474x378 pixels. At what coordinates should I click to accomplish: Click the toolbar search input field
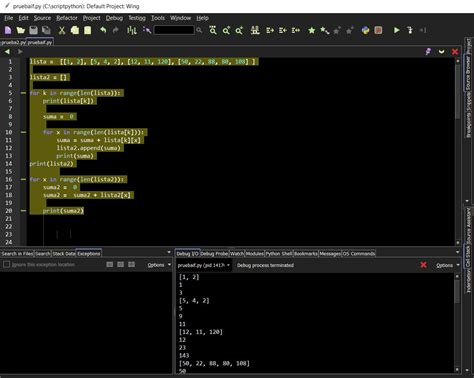click(x=174, y=30)
